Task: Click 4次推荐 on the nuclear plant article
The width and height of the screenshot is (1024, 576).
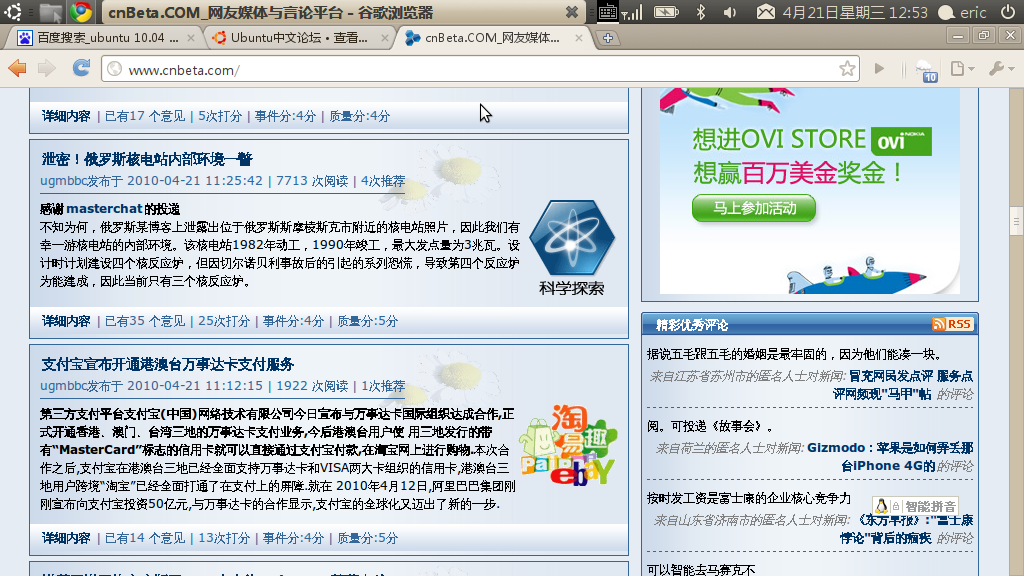Action: point(383,181)
